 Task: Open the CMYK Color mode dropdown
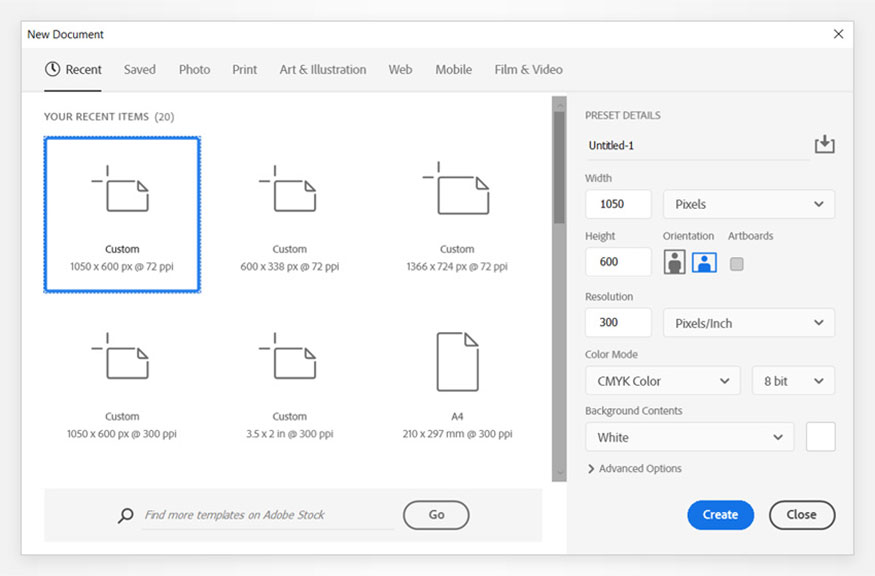point(663,381)
